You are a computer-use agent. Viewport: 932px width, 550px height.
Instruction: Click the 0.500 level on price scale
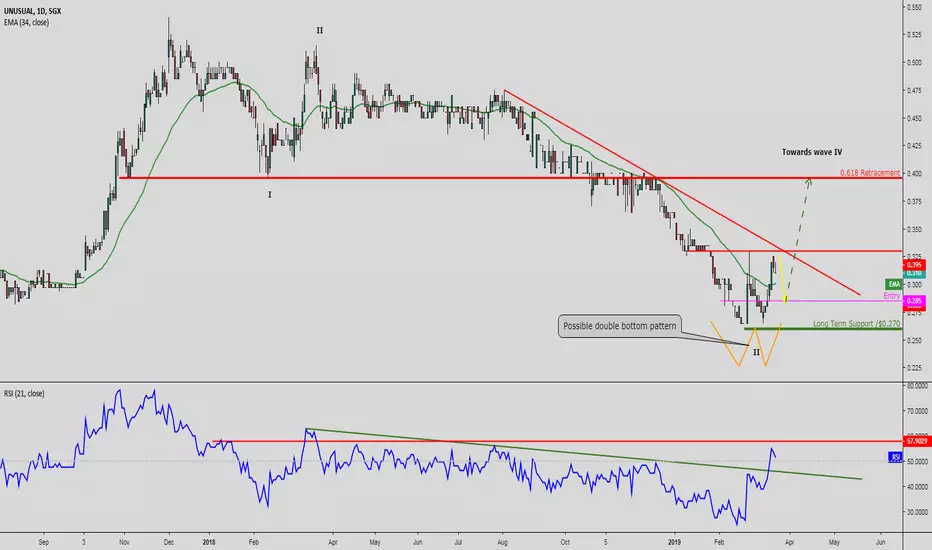click(x=914, y=62)
